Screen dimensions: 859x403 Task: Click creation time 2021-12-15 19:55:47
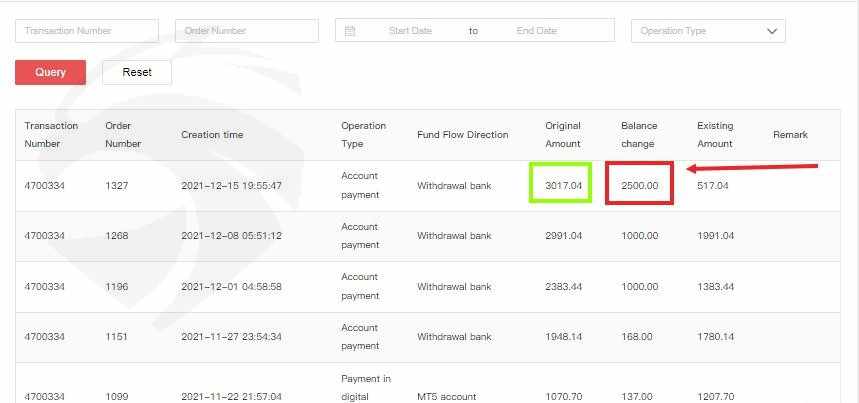[x=231, y=186]
